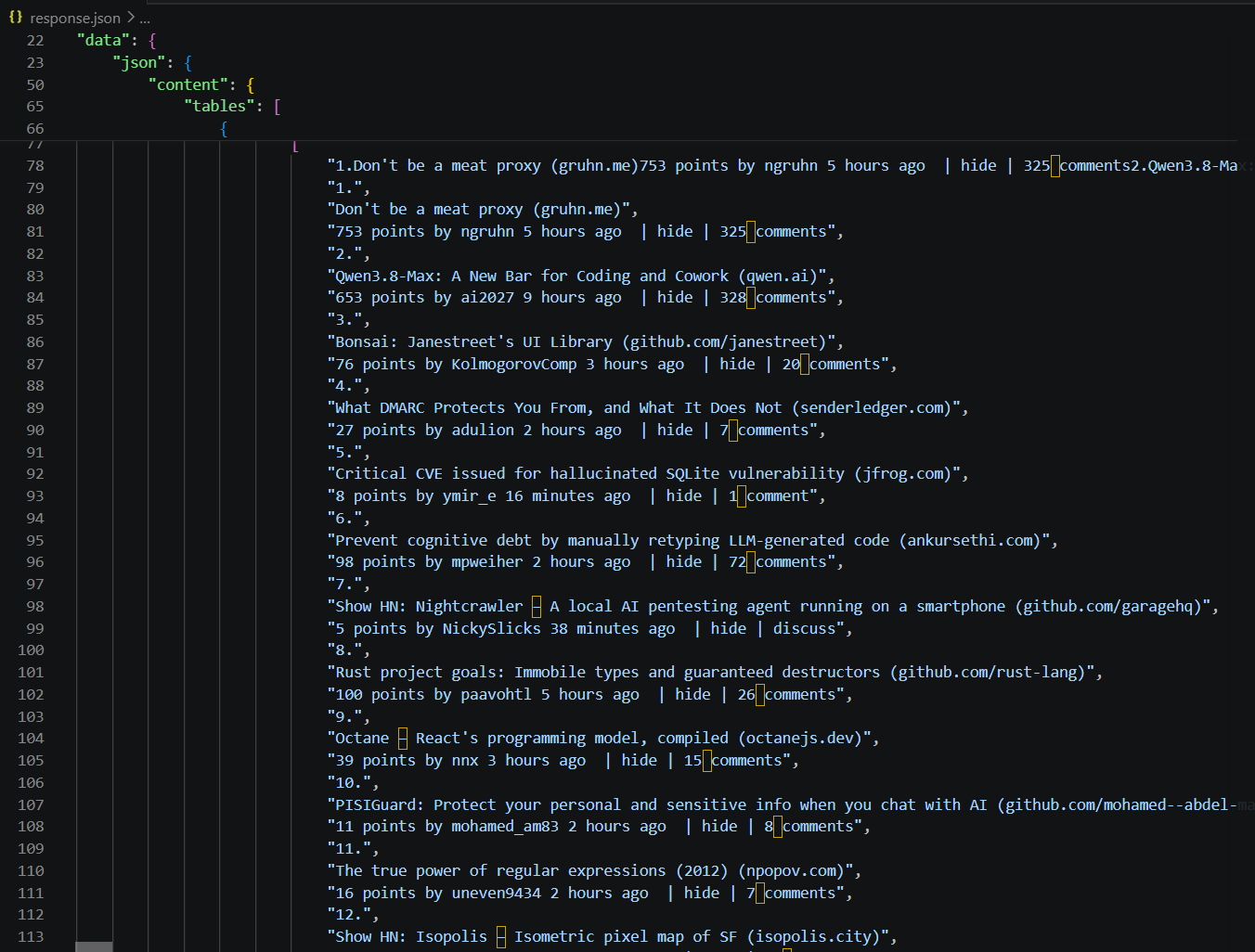1255x952 pixels.
Task: Click the JSON file icon in breadcrumb
Action: tap(16, 18)
